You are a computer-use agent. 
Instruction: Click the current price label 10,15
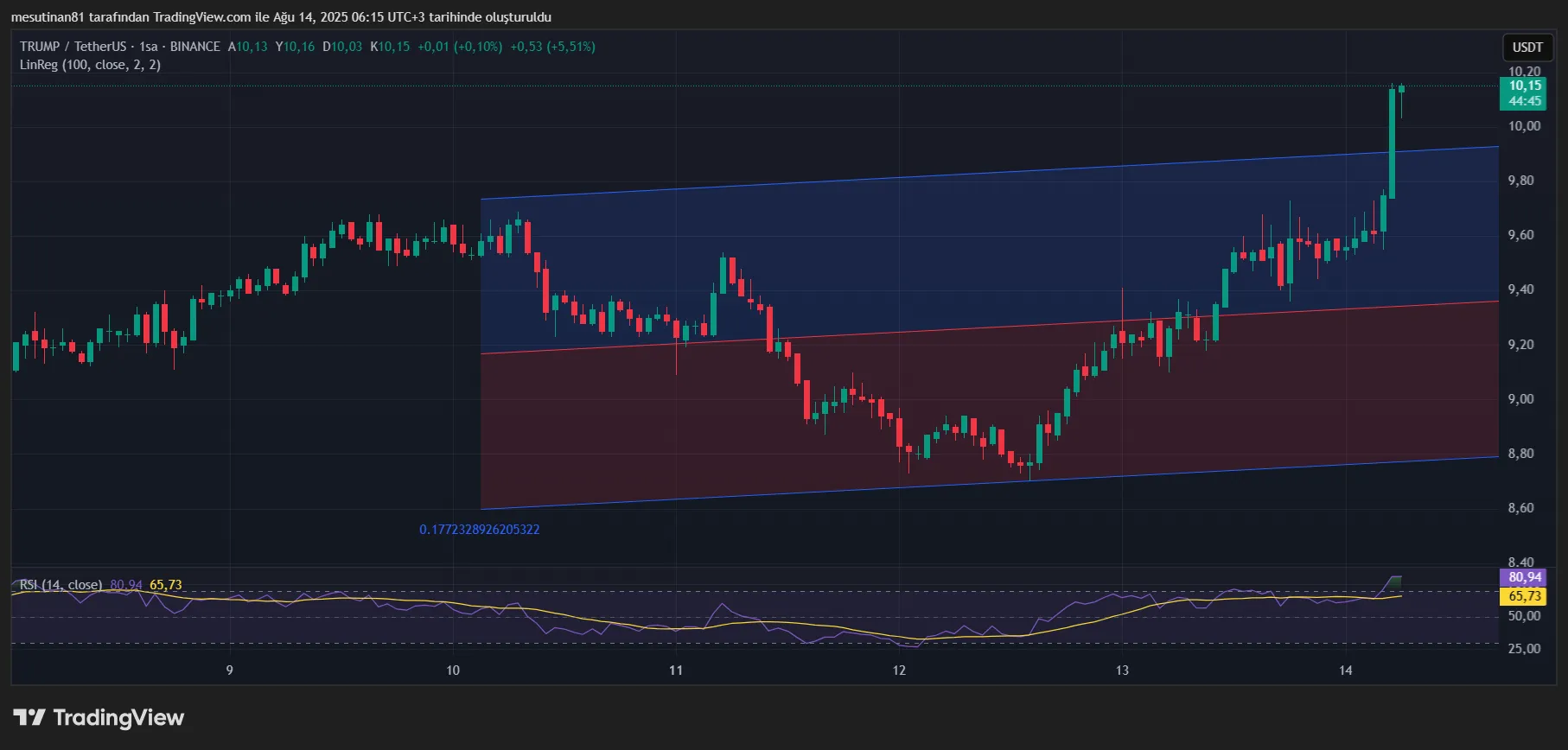(x=1525, y=86)
